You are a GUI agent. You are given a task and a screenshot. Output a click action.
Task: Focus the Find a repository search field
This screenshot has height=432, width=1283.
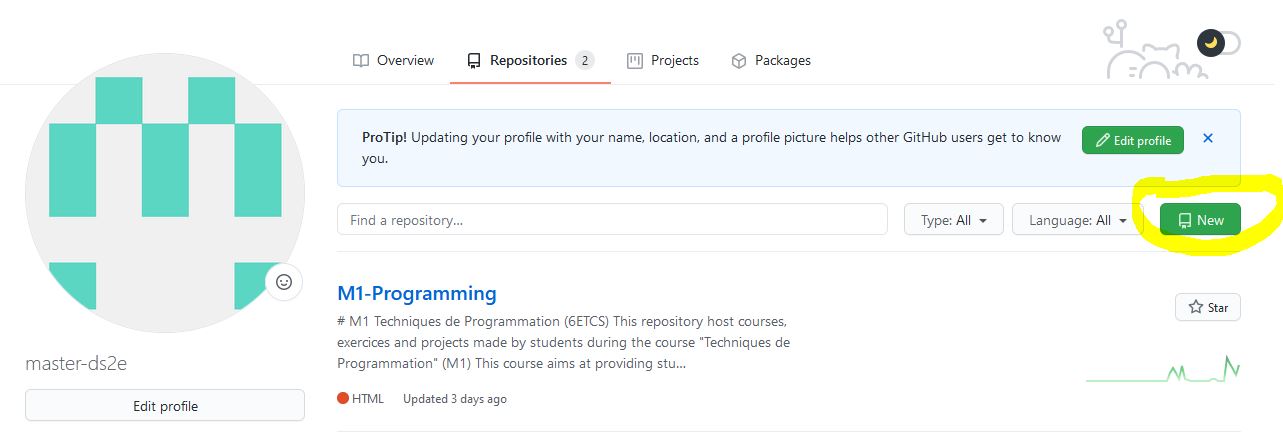pos(612,219)
